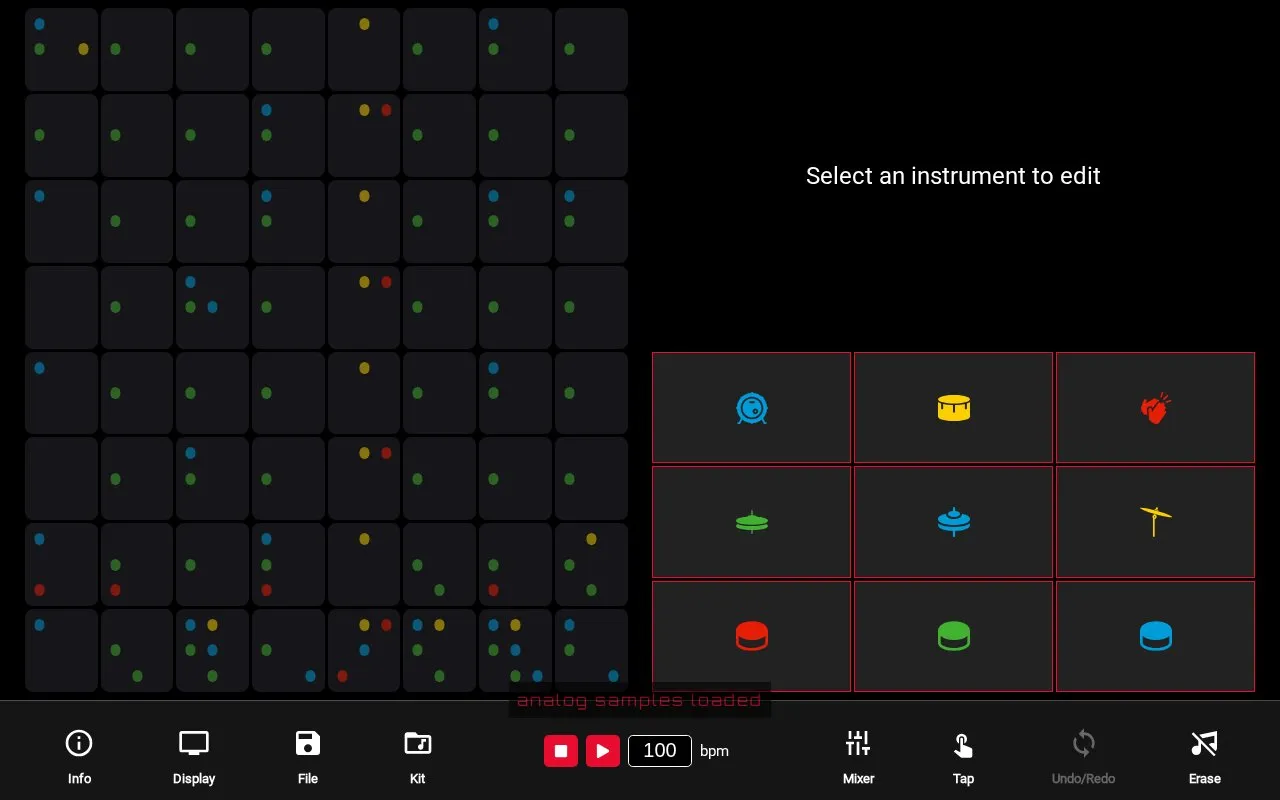Screen dimensions: 1280x800
Task: Select the yellow snare drum instrument
Action: point(953,407)
